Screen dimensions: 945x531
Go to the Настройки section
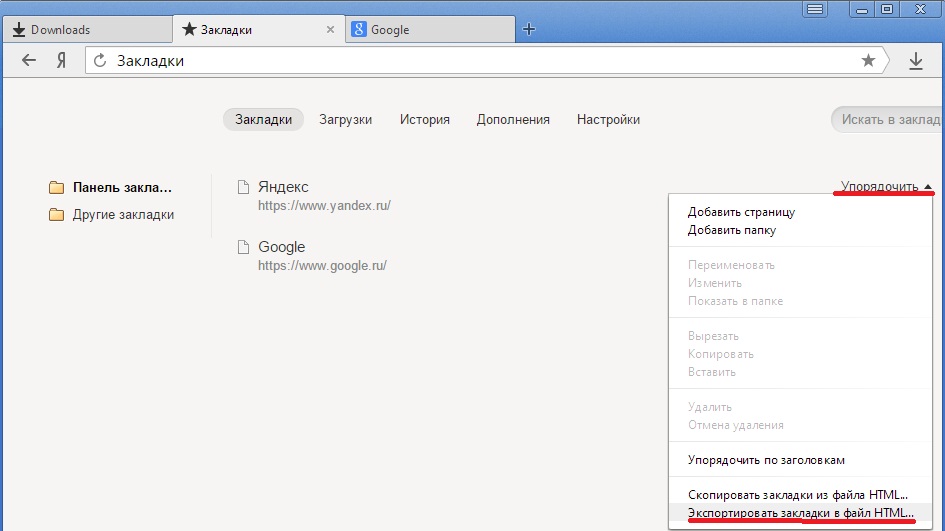608,119
